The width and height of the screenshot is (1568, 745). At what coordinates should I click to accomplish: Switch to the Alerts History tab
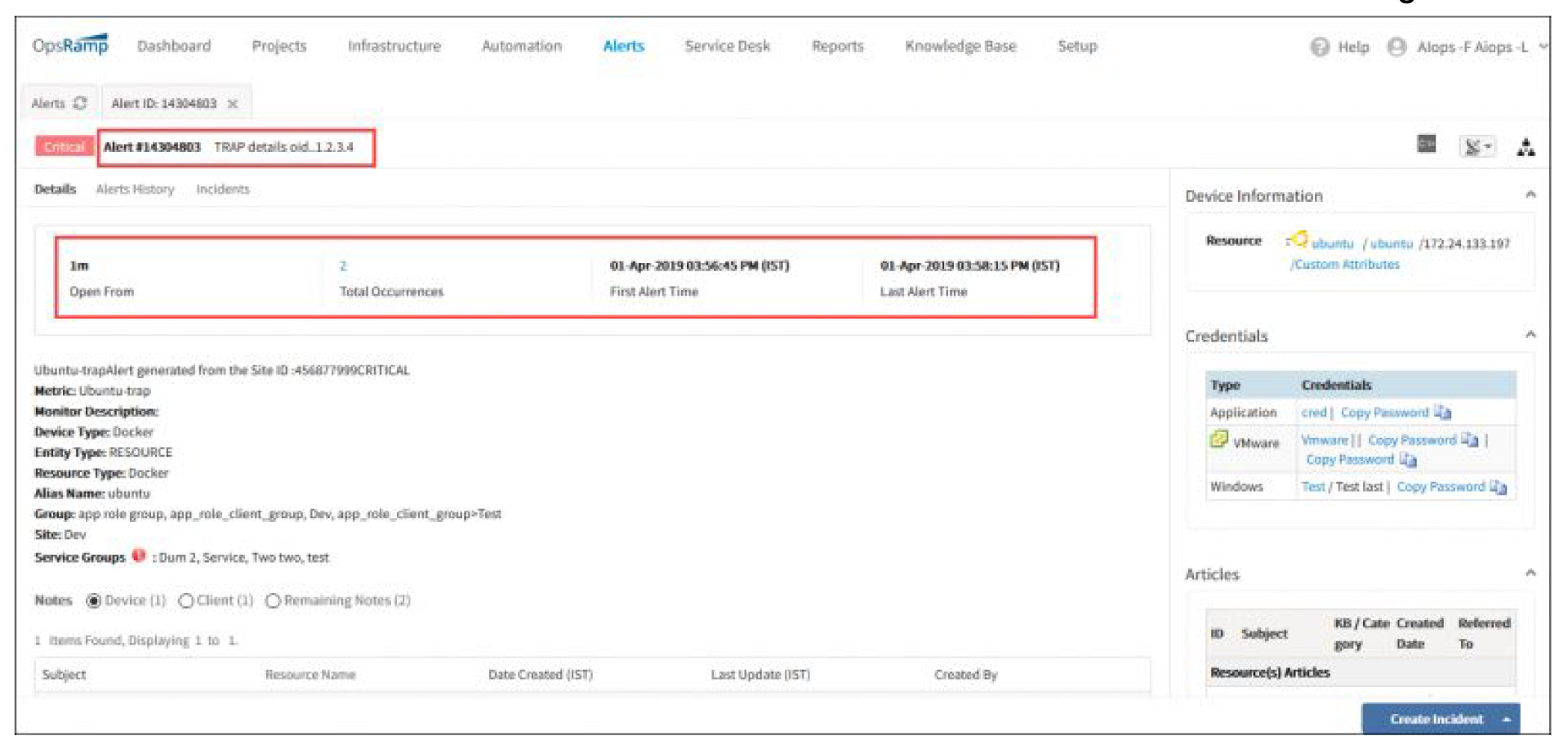coord(136,189)
